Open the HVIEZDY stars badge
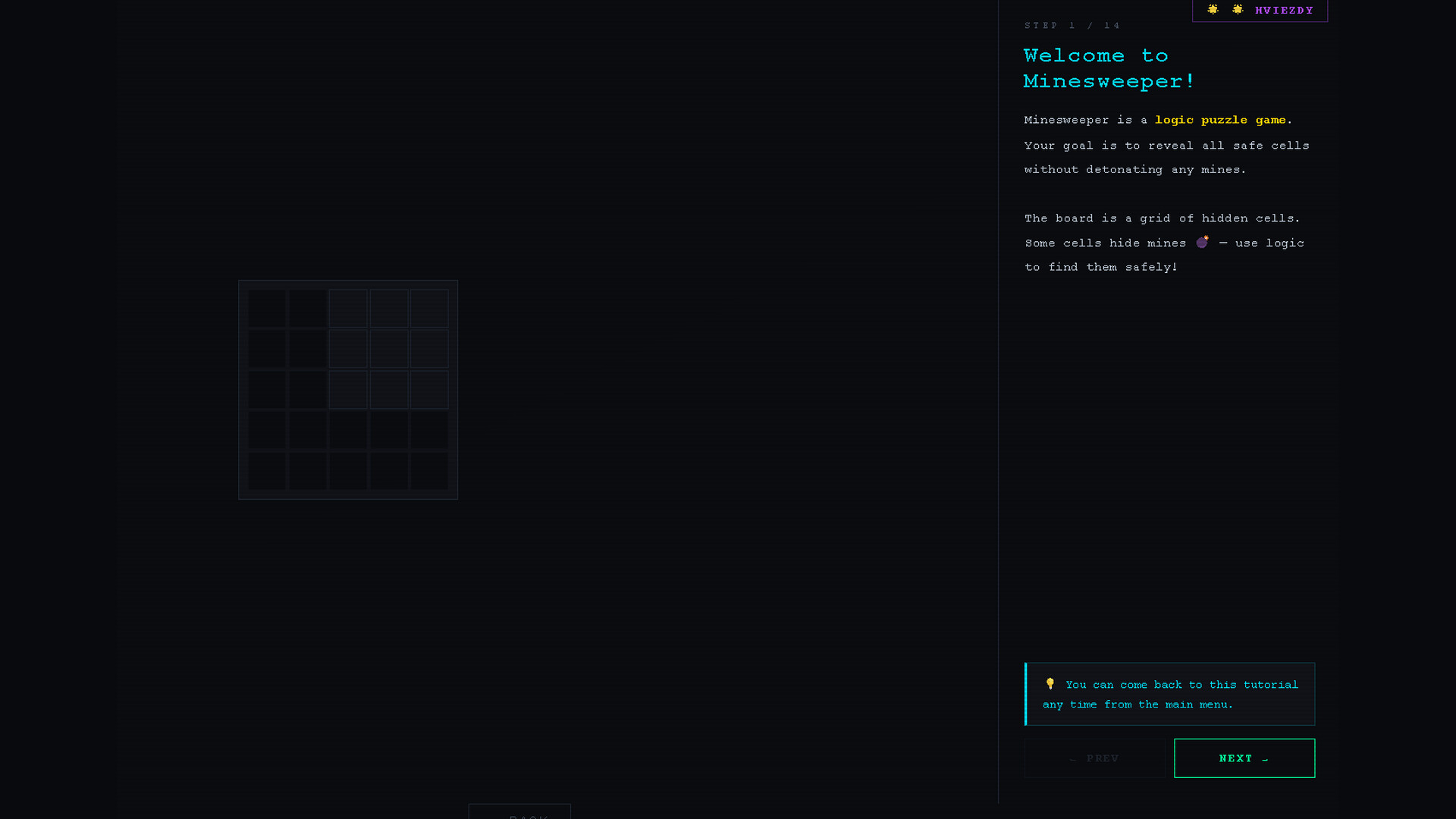This screenshot has width=1456, height=819. 1260,10
